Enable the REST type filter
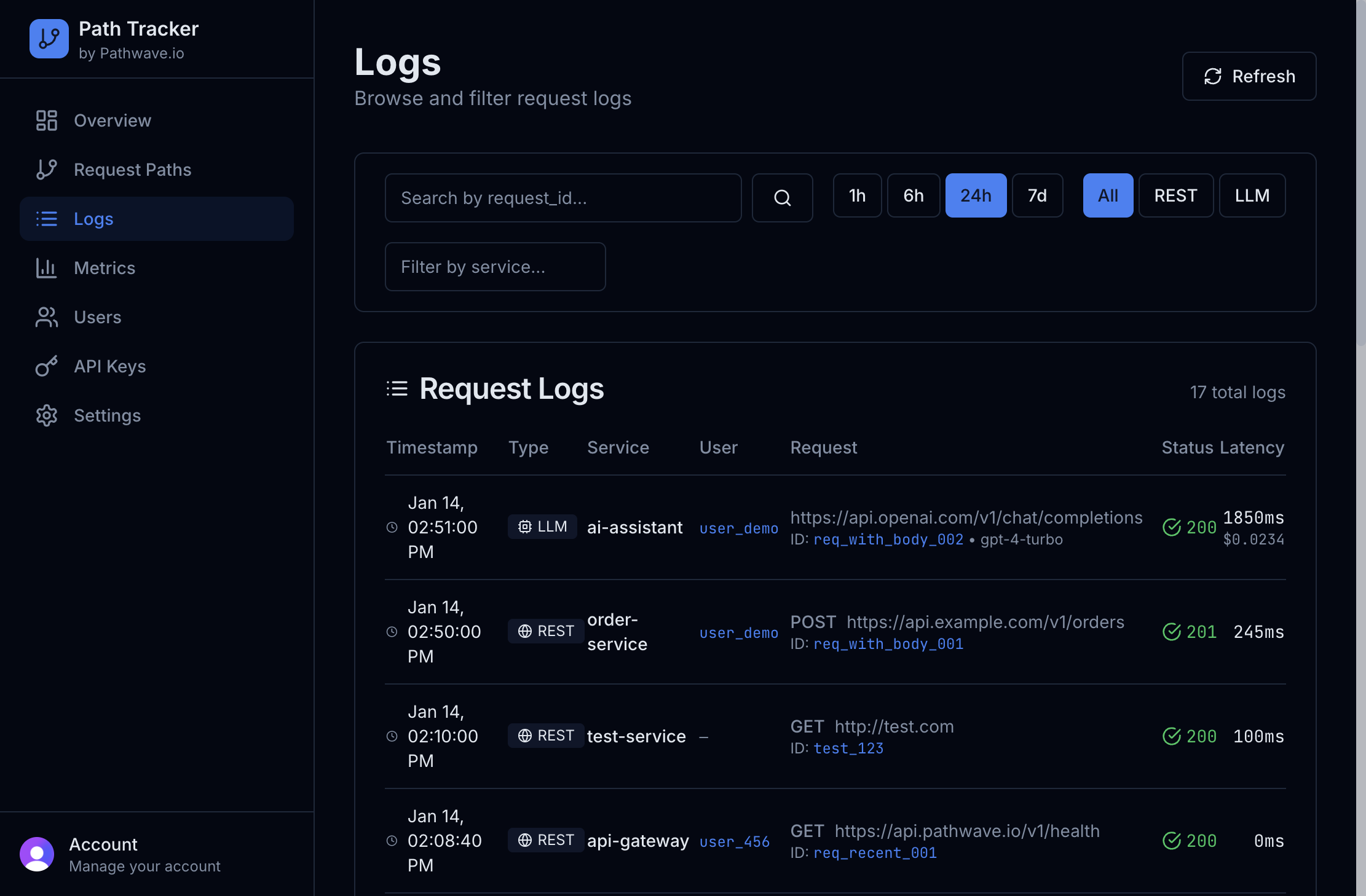Viewport: 1366px width, 896px height. (x=1175, y=195)
